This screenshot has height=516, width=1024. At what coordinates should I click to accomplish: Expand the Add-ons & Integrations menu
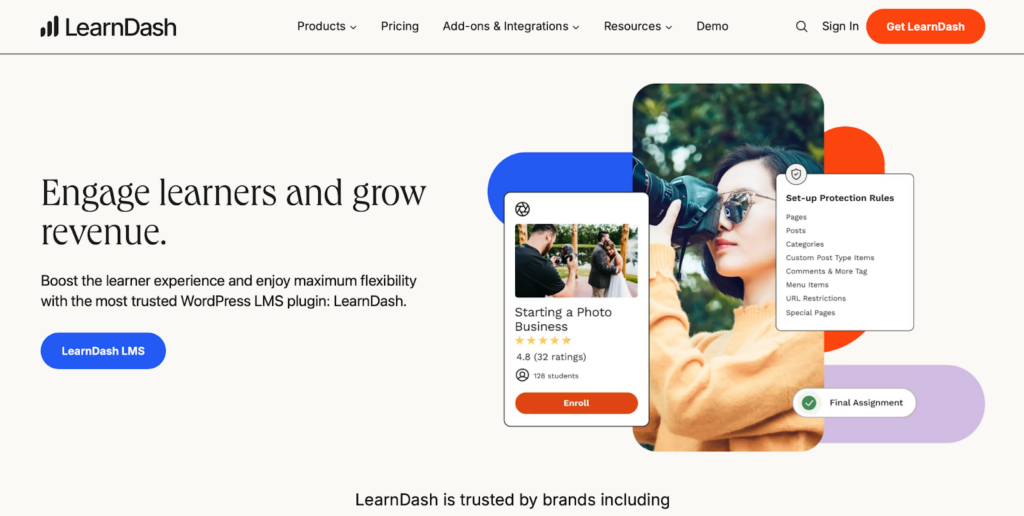pos(511,27)
